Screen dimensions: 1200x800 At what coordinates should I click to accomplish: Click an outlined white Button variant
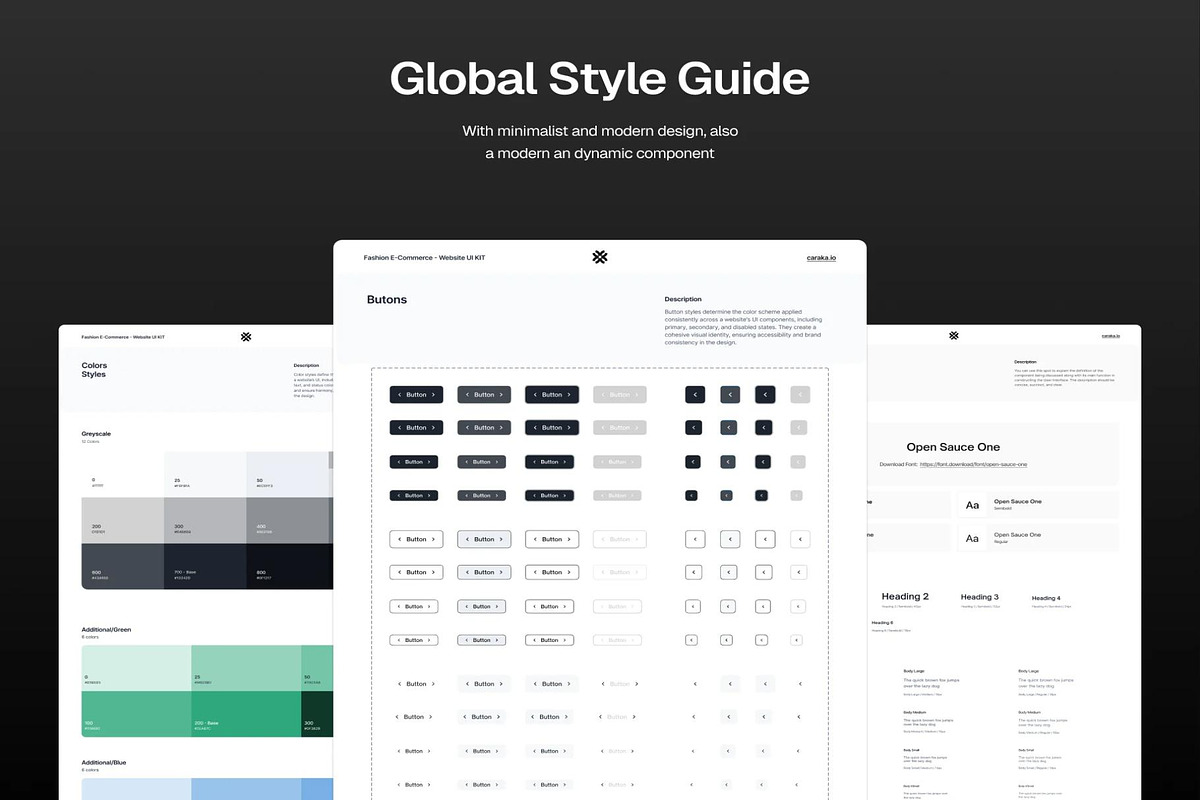coord(416,539)
